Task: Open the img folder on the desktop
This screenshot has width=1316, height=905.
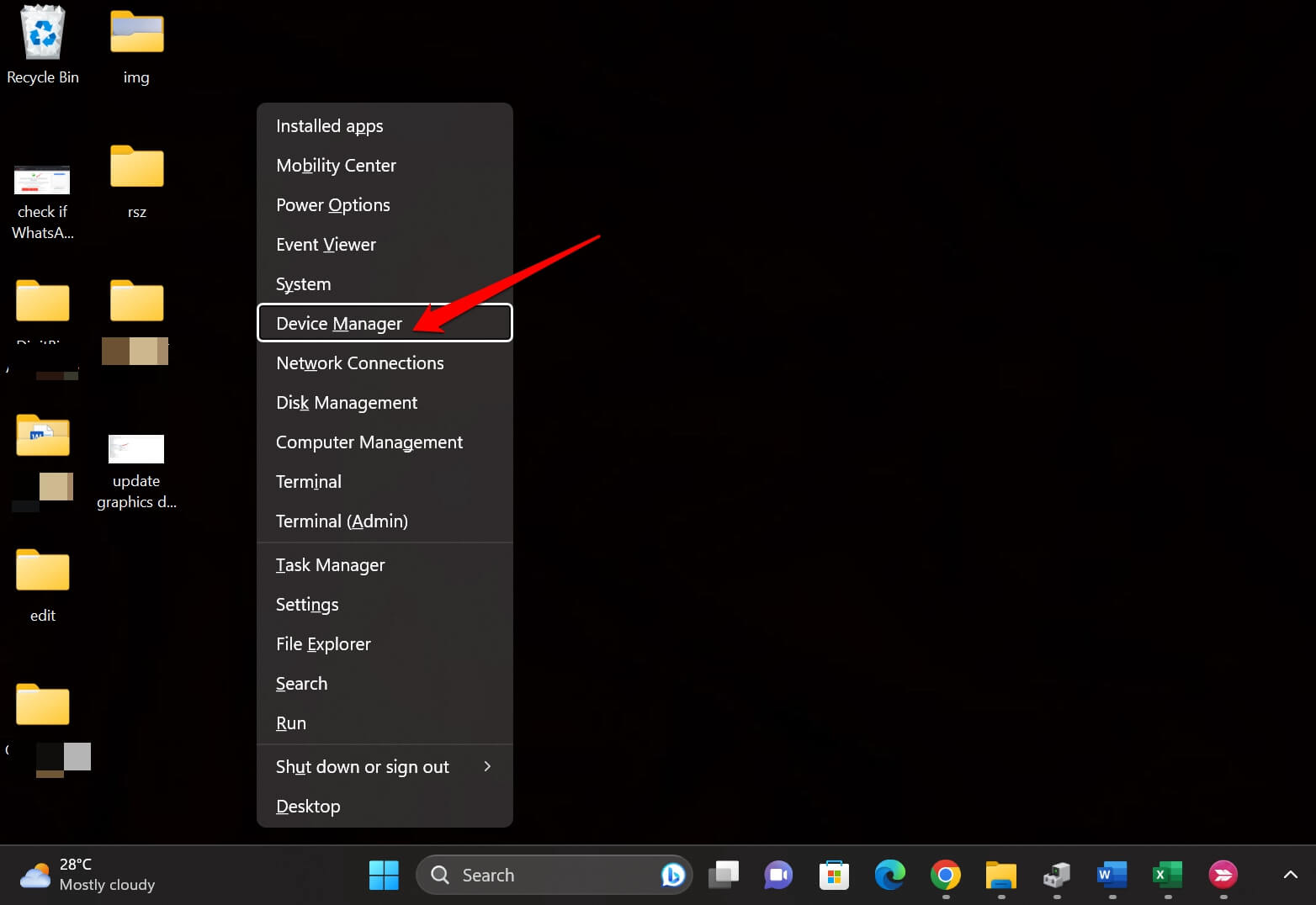Action: tap(136, 32)
